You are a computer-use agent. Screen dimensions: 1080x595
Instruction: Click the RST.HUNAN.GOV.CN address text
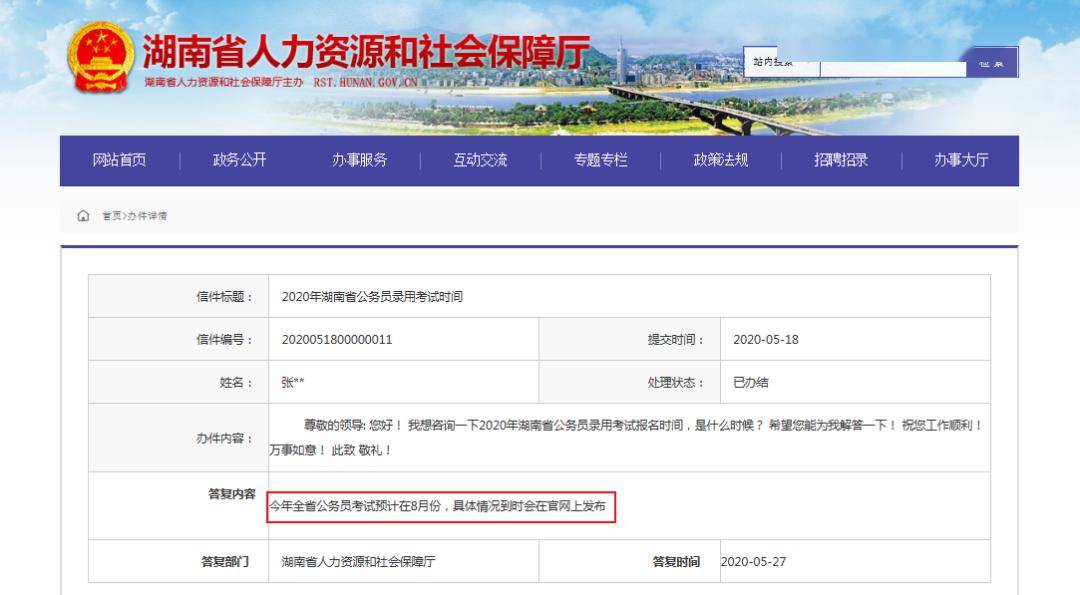(366, 83)
